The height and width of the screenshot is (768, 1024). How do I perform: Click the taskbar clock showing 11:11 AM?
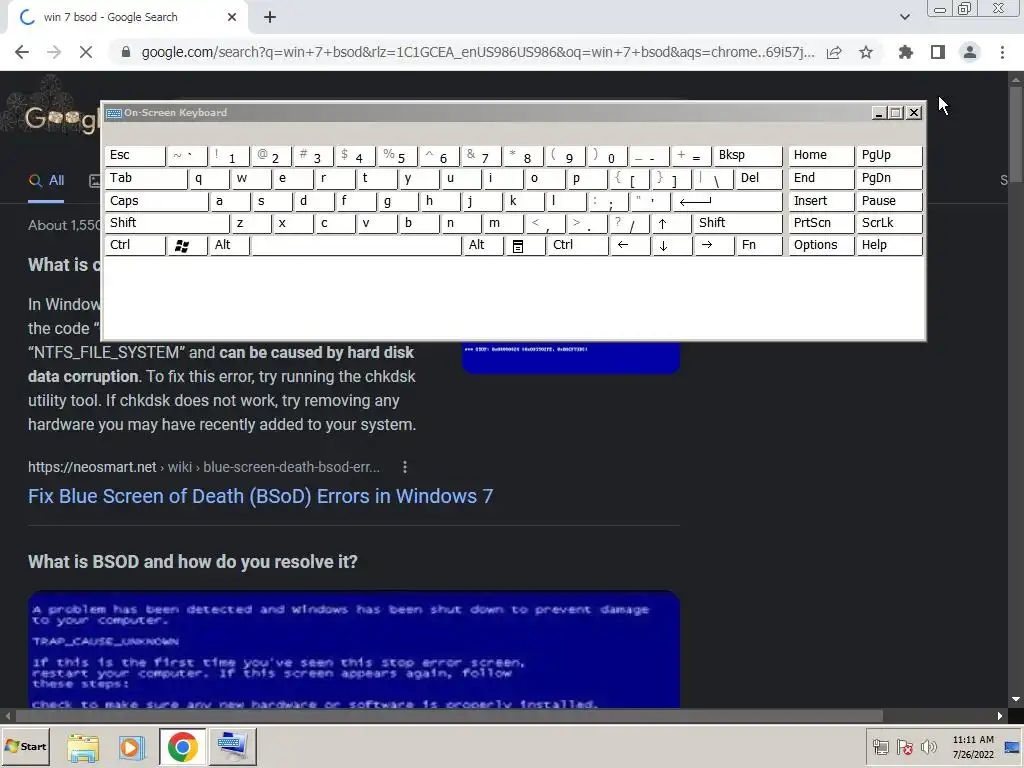point(973,746)
